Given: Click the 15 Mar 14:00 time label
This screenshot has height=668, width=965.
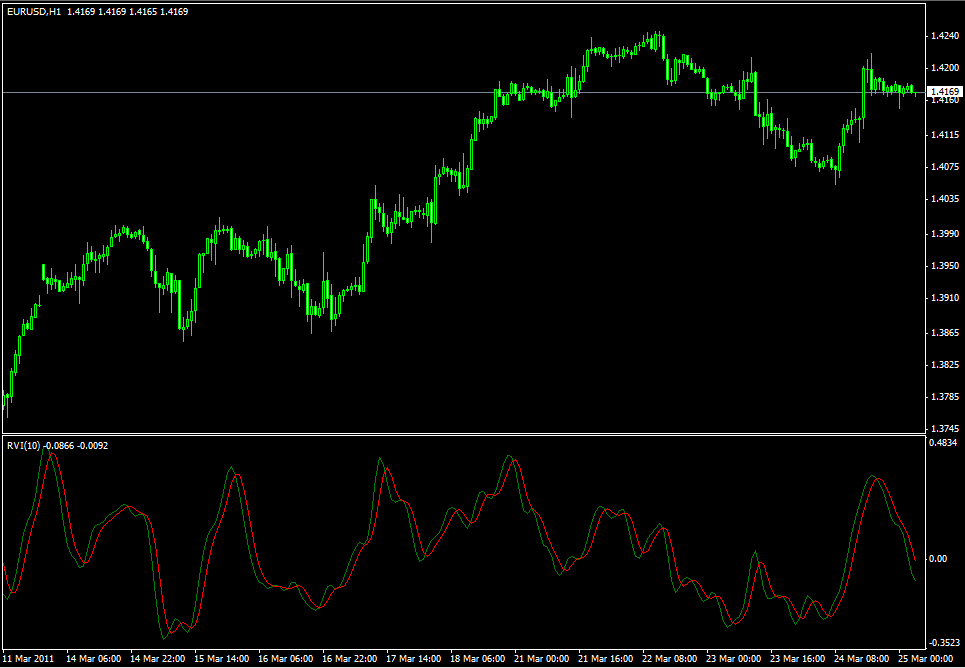Looking at the screenshot, I should pos(221,658).
